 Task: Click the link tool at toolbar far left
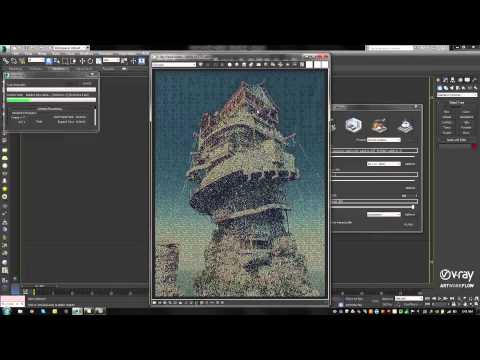click(6, 61)
